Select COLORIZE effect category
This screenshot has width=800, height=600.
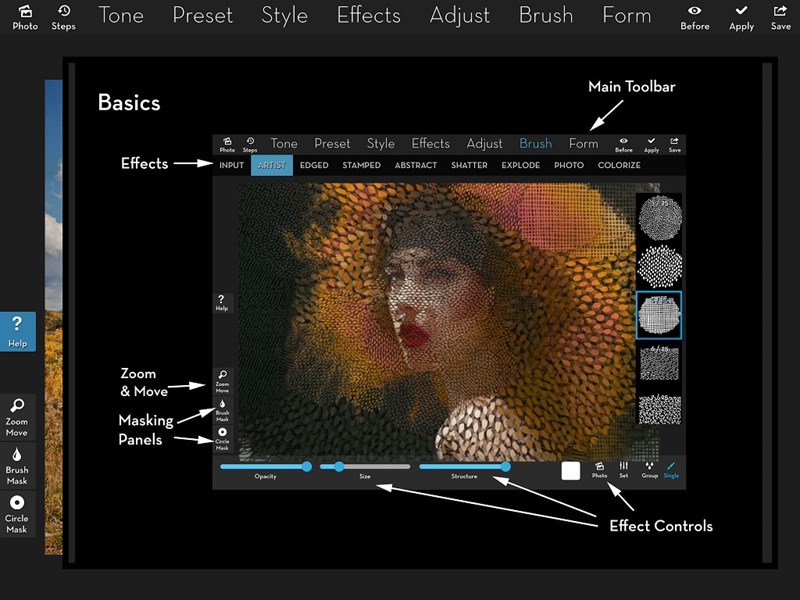click(619, 165)
